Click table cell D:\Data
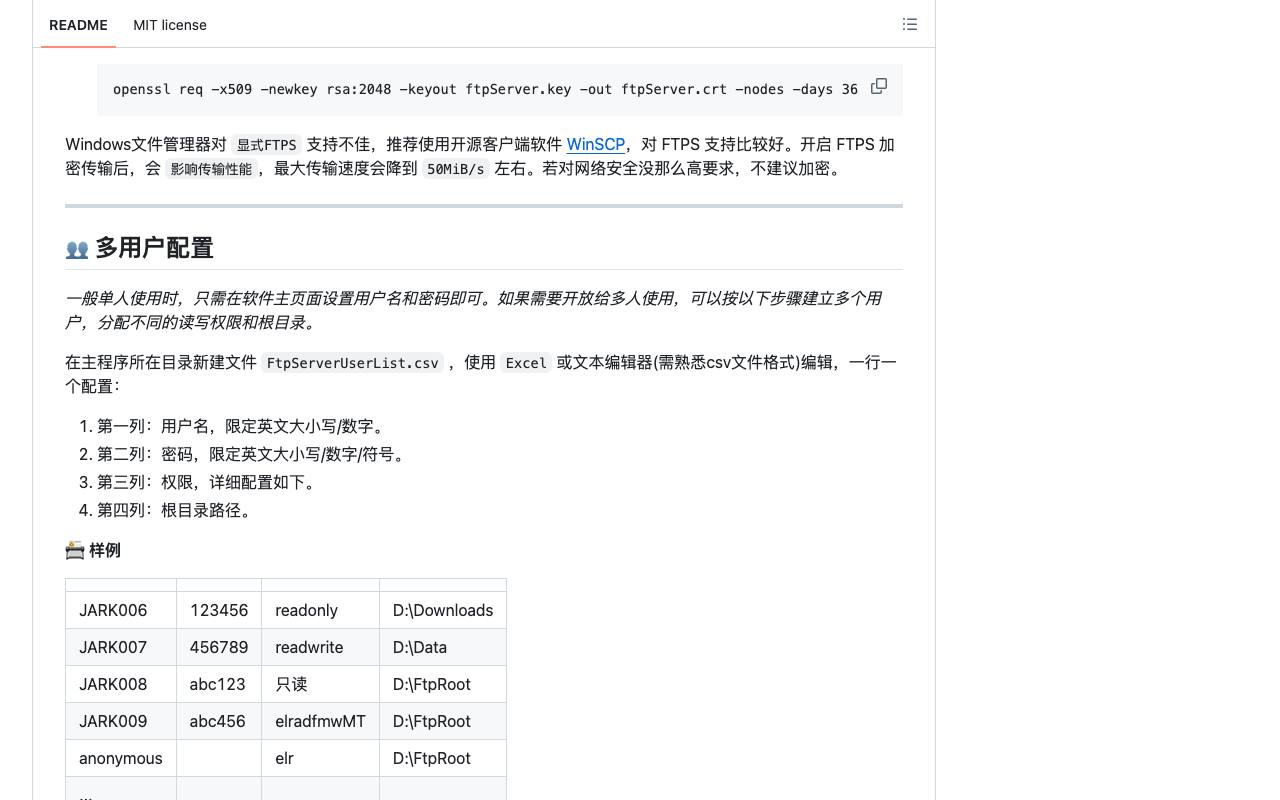Image resolution: width=1280 pixels, height=800 pixels. pos(443,647)
